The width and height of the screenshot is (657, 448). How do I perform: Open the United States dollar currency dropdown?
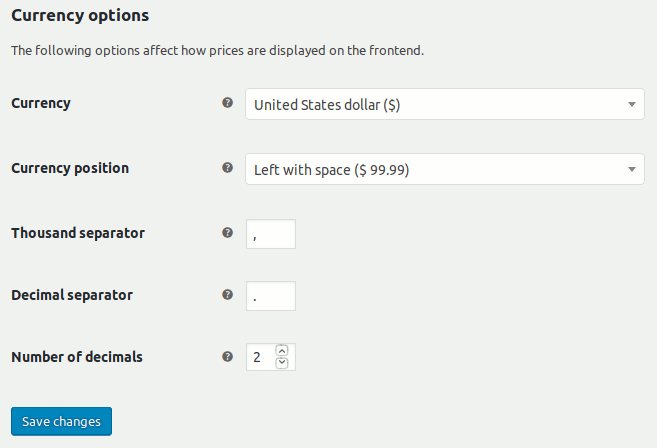445,104
